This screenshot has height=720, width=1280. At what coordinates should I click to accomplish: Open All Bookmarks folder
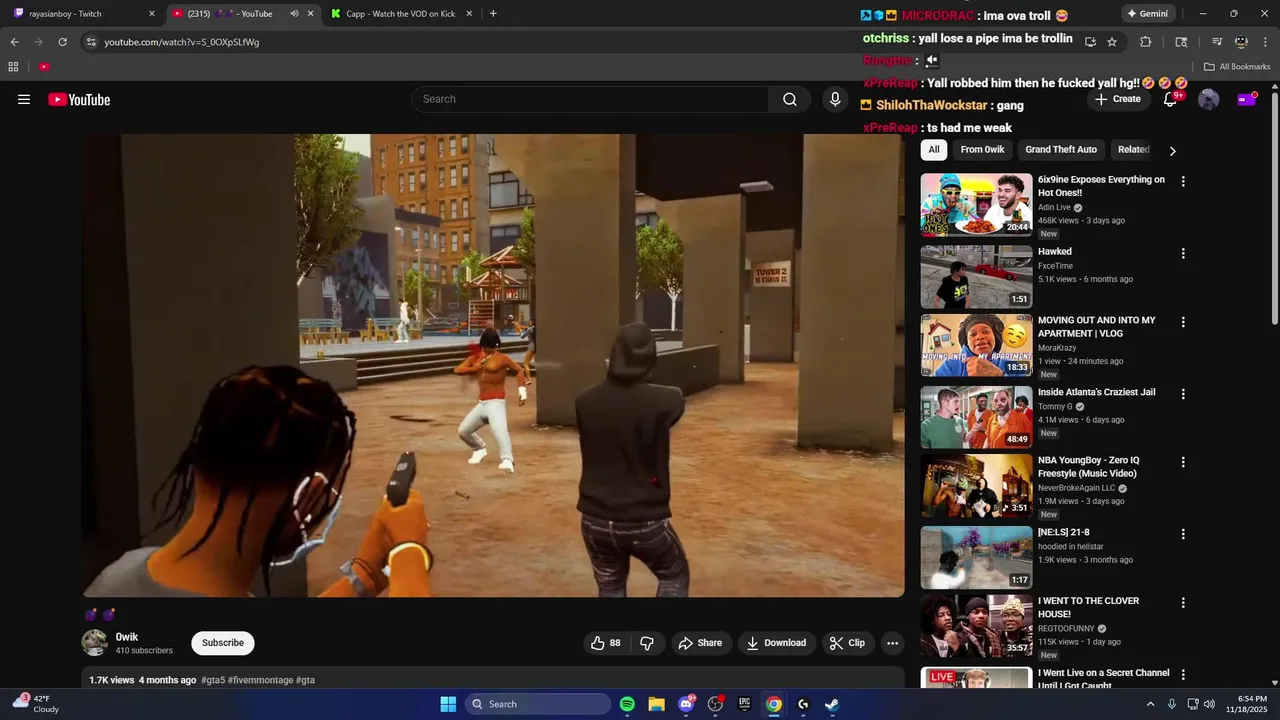coord(1237,67)
